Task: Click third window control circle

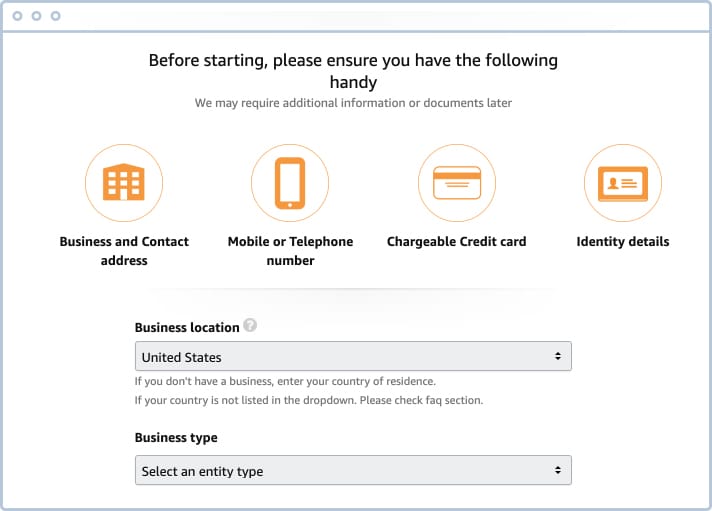Action: tap(55, 16)
